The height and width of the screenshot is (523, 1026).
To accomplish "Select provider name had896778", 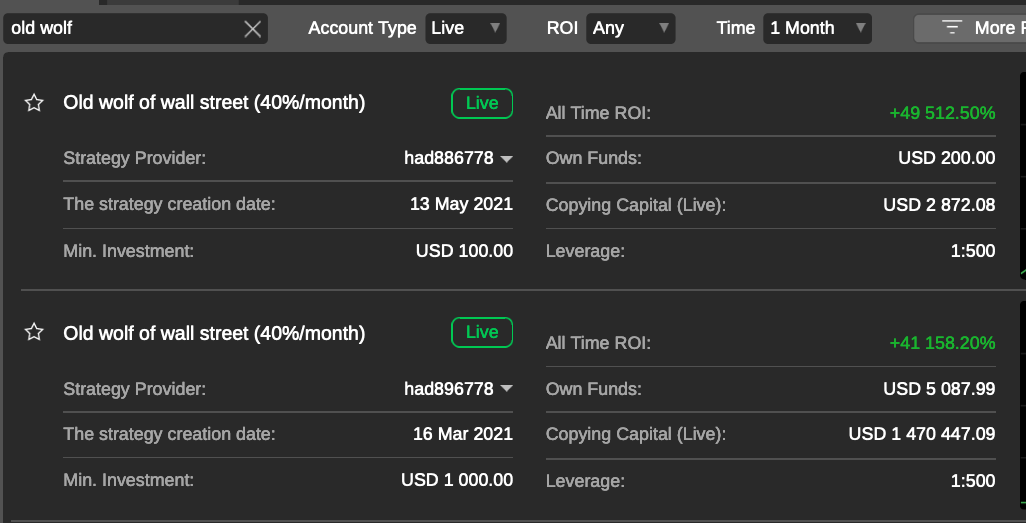I will (449, 389).
